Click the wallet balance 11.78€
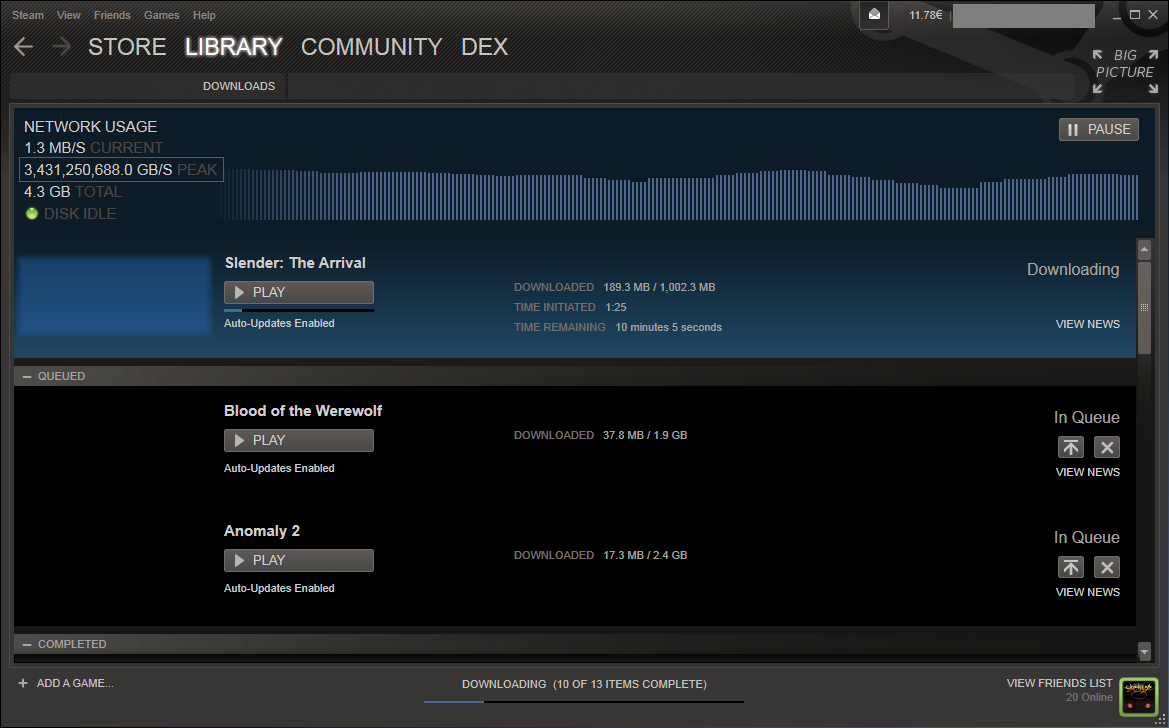Image resolution: width=1169 pixels, height=728 pixels. (x=925, y=15)
